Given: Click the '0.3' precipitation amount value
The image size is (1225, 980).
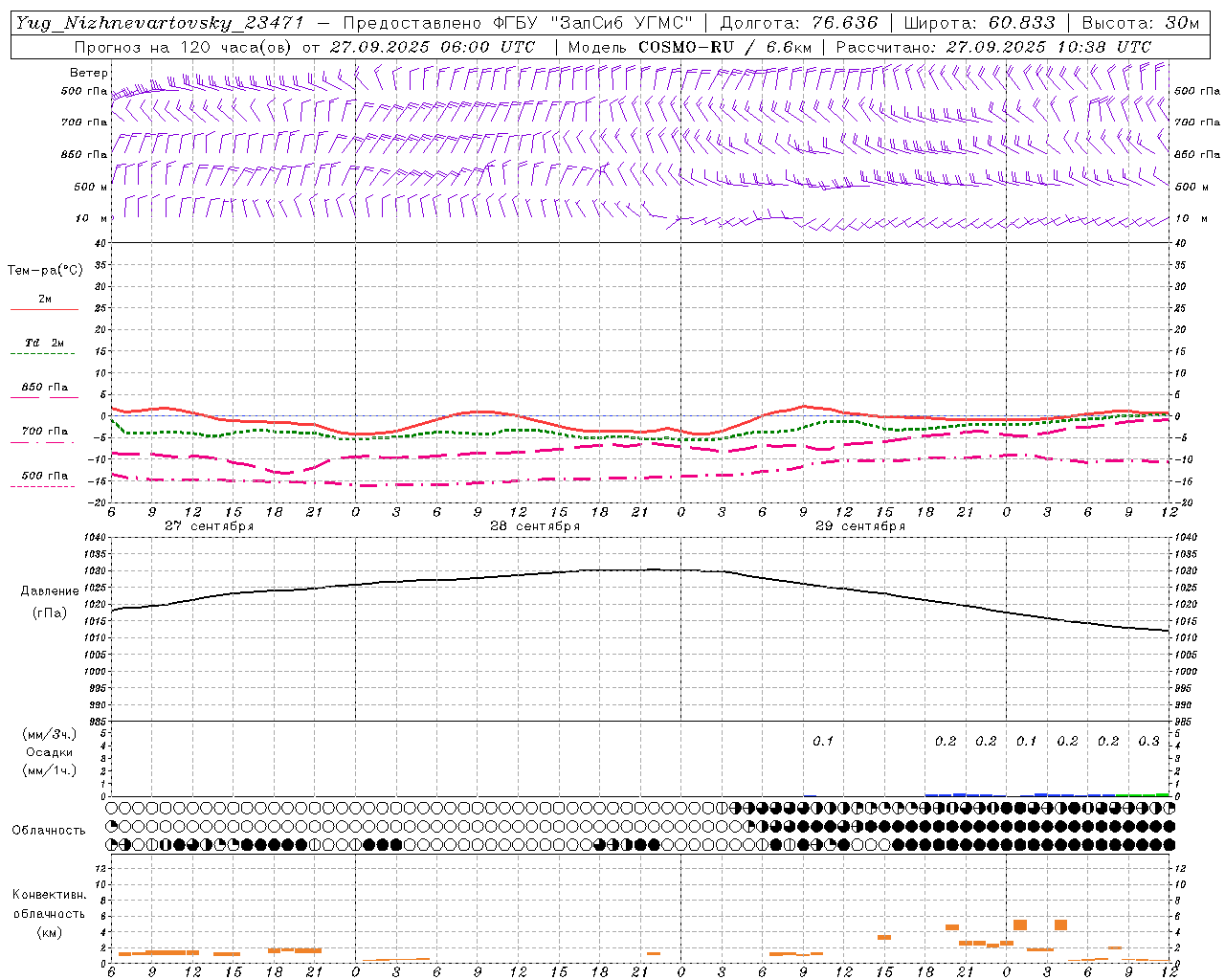Looking at the screenshot, I should pos(1148,742).
